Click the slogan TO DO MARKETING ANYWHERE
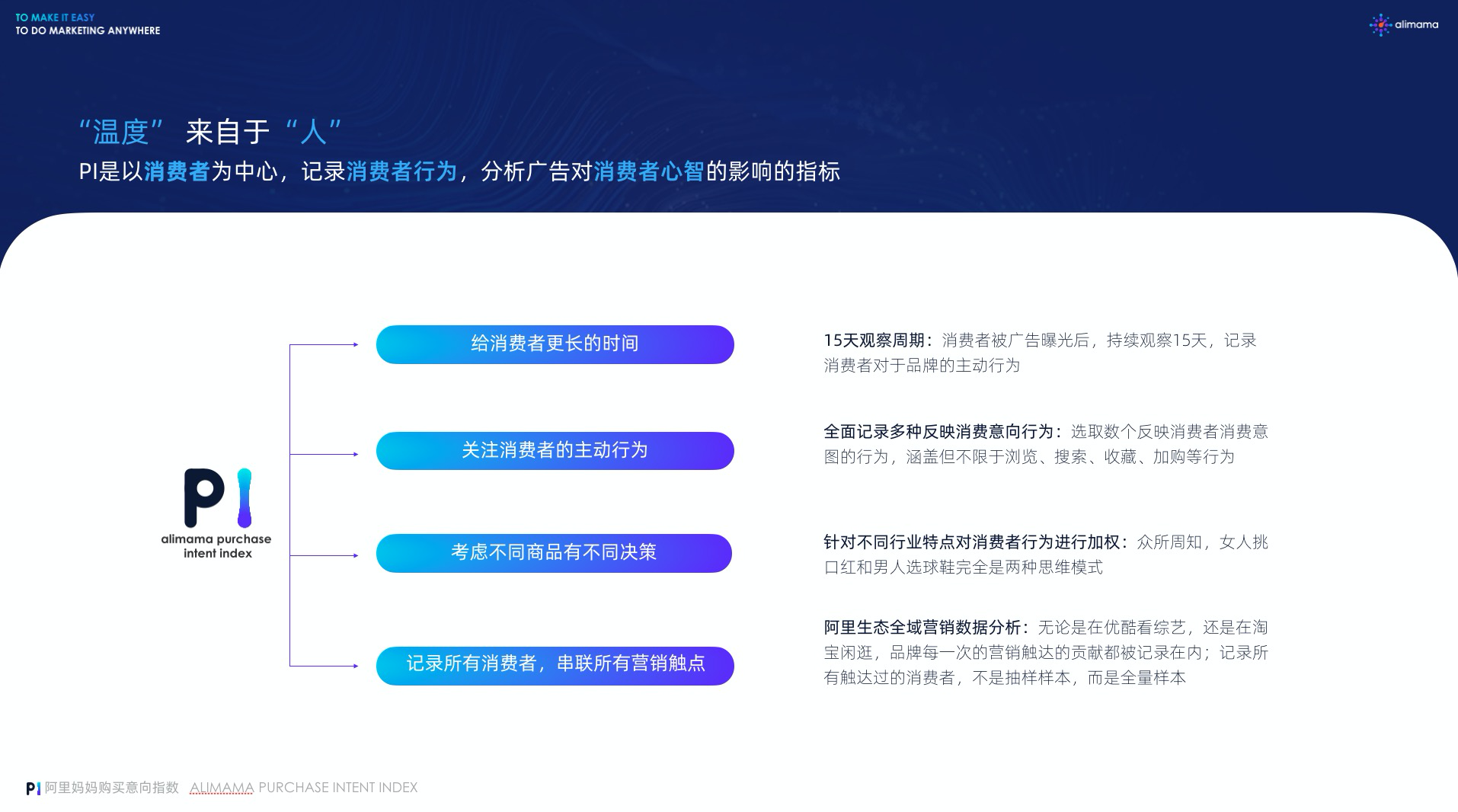 coord(88,30)
